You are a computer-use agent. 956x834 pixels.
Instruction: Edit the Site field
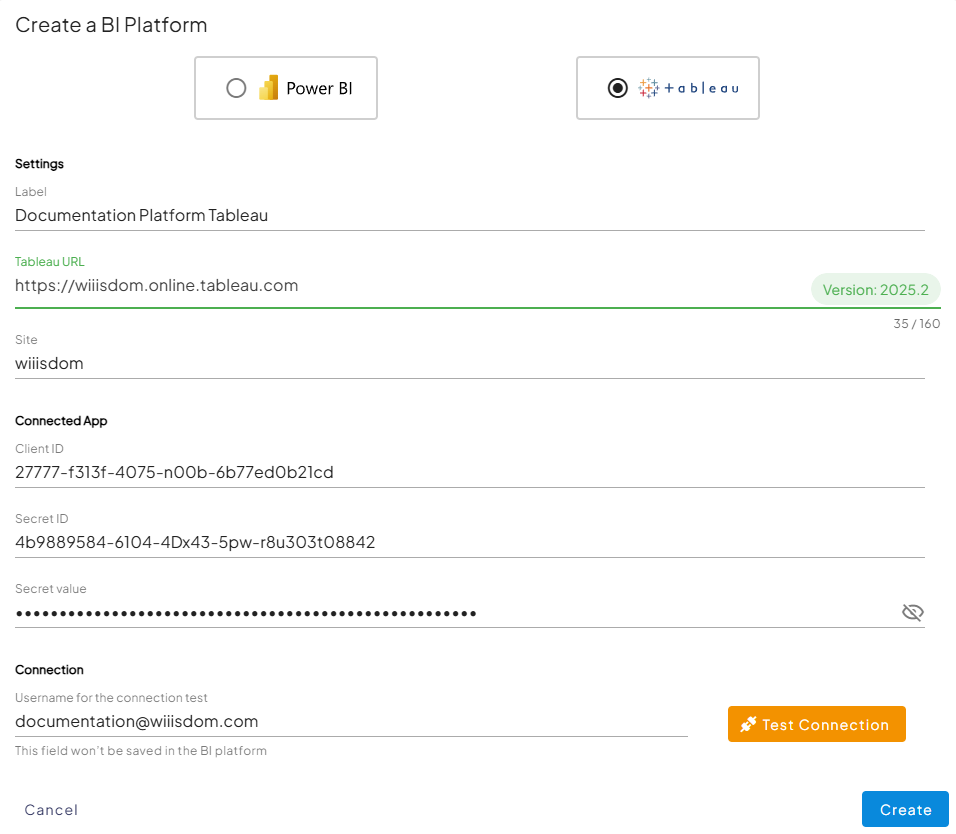(469, 364)
